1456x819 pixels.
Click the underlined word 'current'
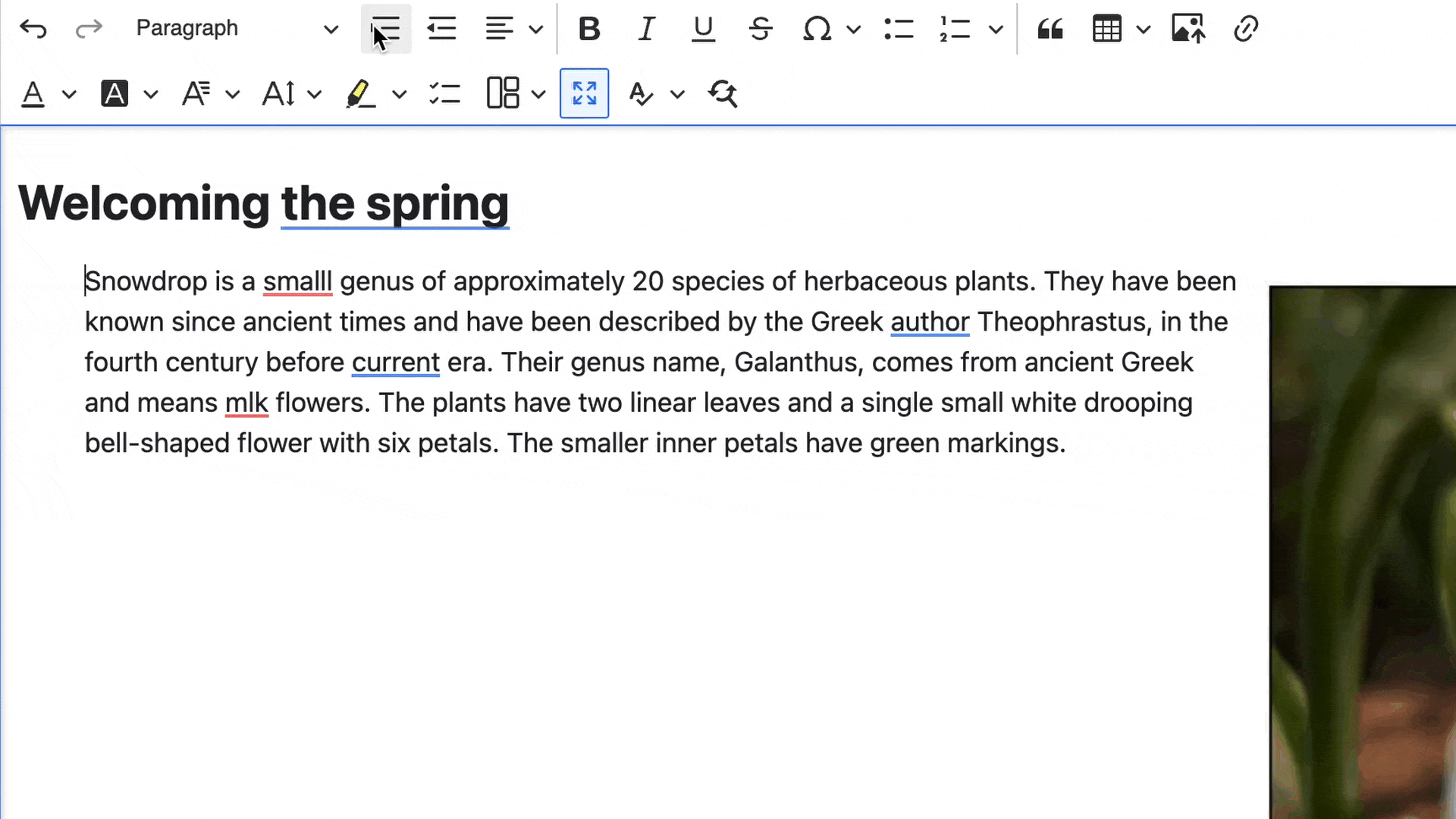pyautogui.click(x=395, y=362)
